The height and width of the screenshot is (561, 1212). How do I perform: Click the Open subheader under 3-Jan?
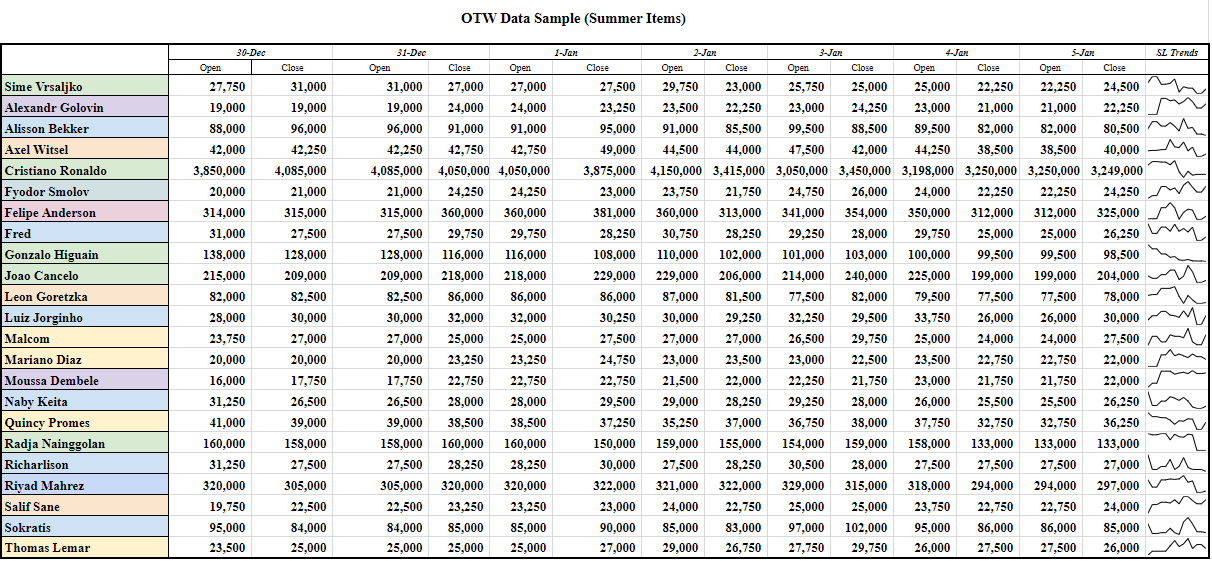[798, 68]
